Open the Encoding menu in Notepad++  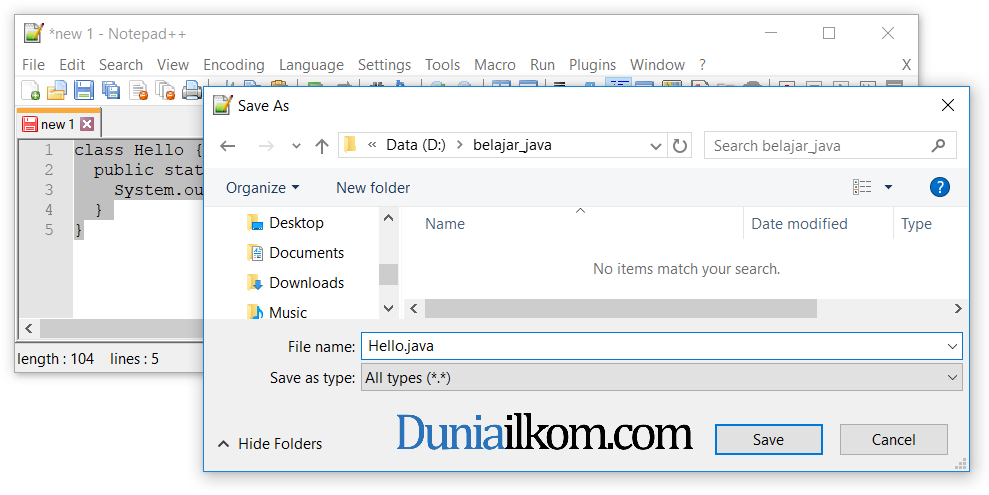tap(233, 65)
